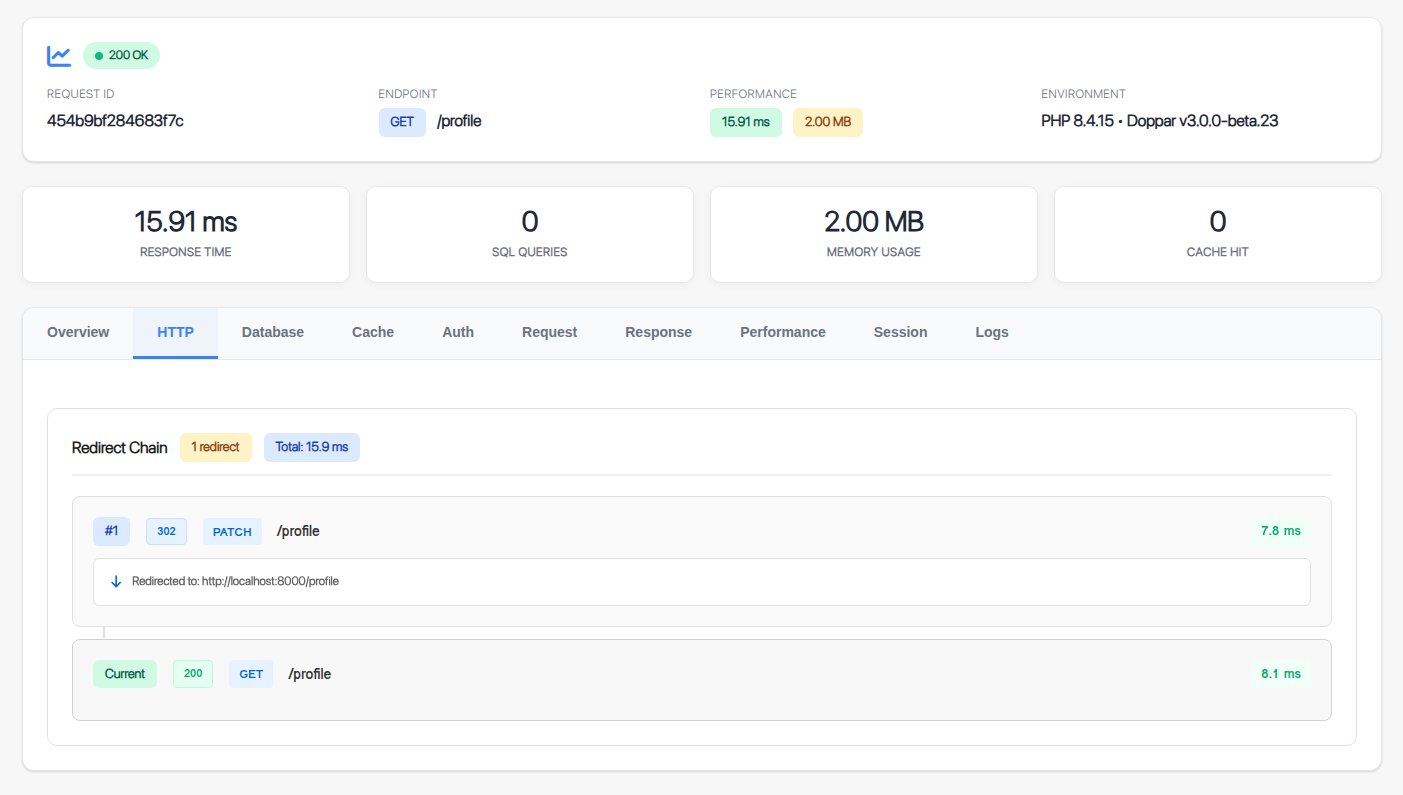Go to the Auth tab
The image size is (1403, 795).
coord(458,332)
